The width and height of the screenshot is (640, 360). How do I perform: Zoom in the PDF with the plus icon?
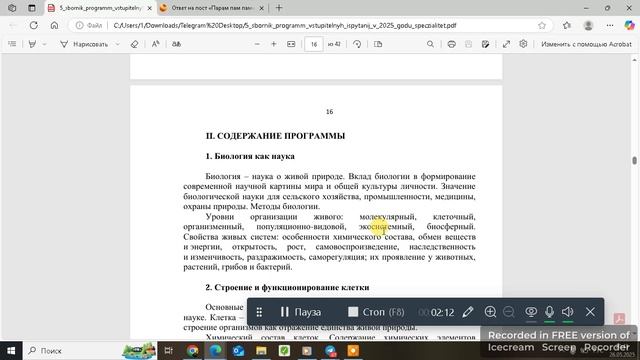274,44
